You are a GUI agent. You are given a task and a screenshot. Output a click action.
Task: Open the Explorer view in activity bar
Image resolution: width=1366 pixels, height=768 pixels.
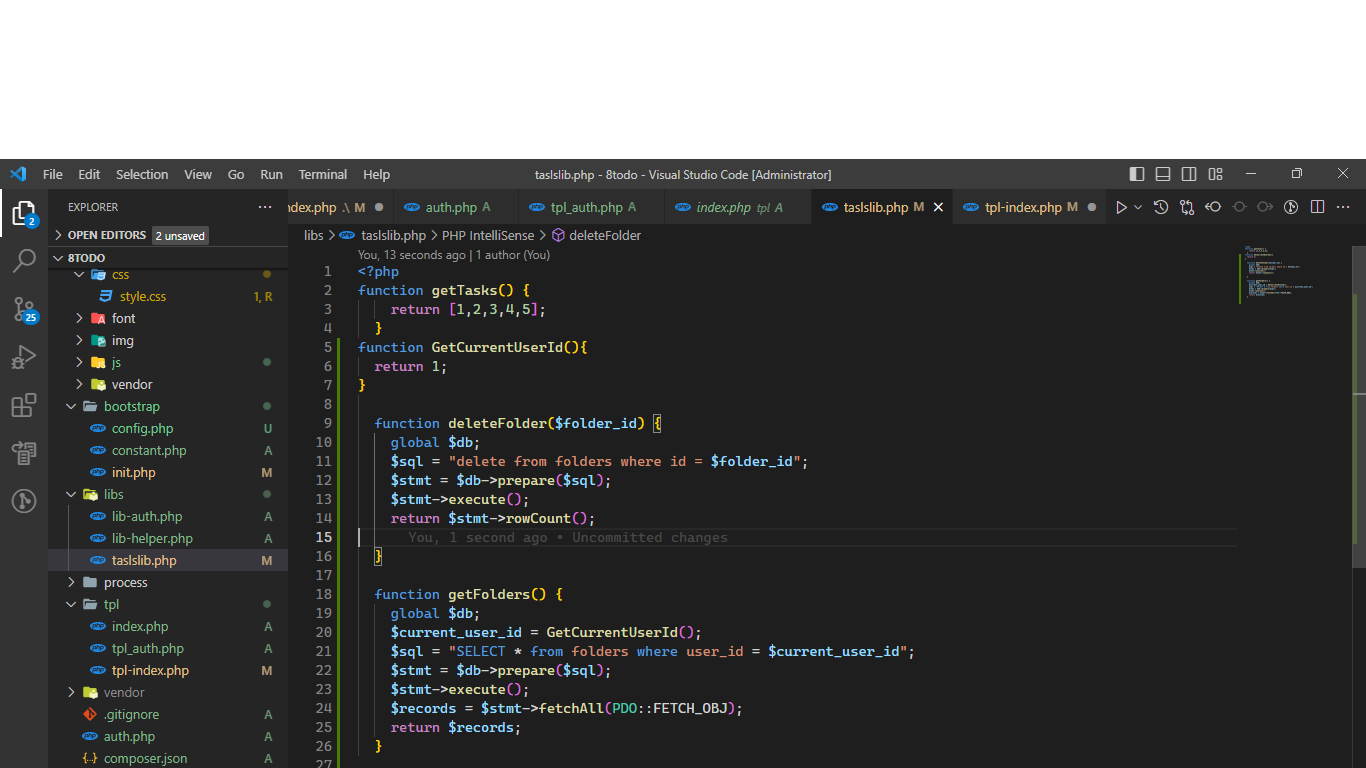[x=24, y=213]
